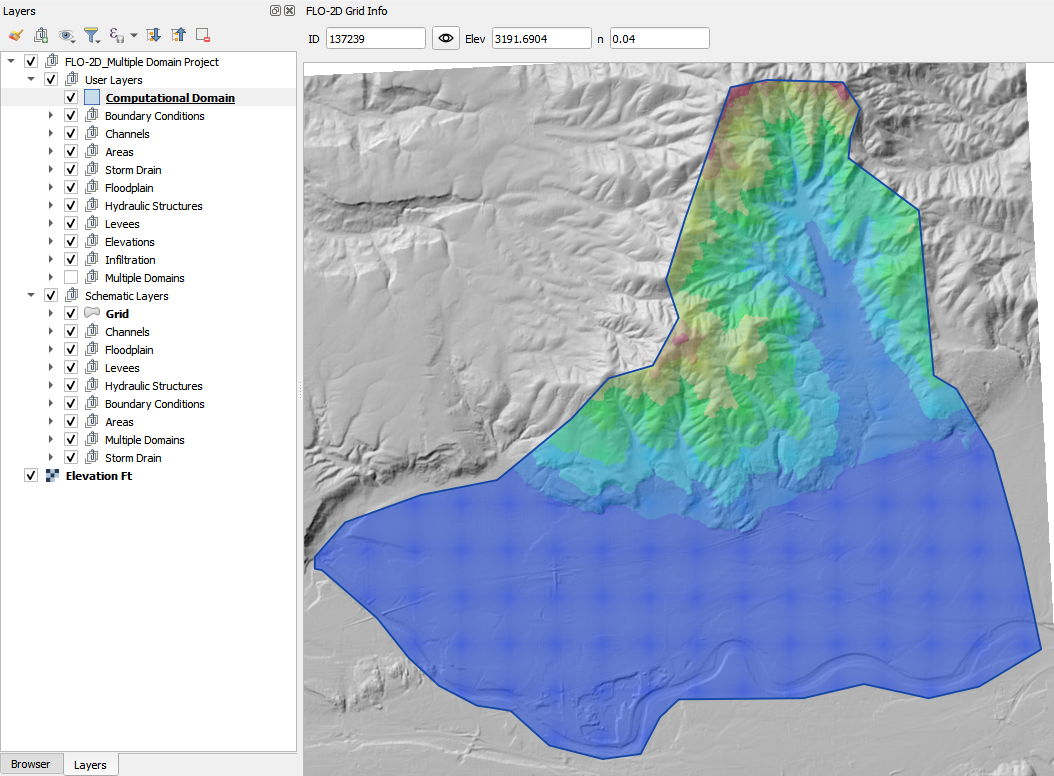Click the Collapse All layers icon

(178, 35)
